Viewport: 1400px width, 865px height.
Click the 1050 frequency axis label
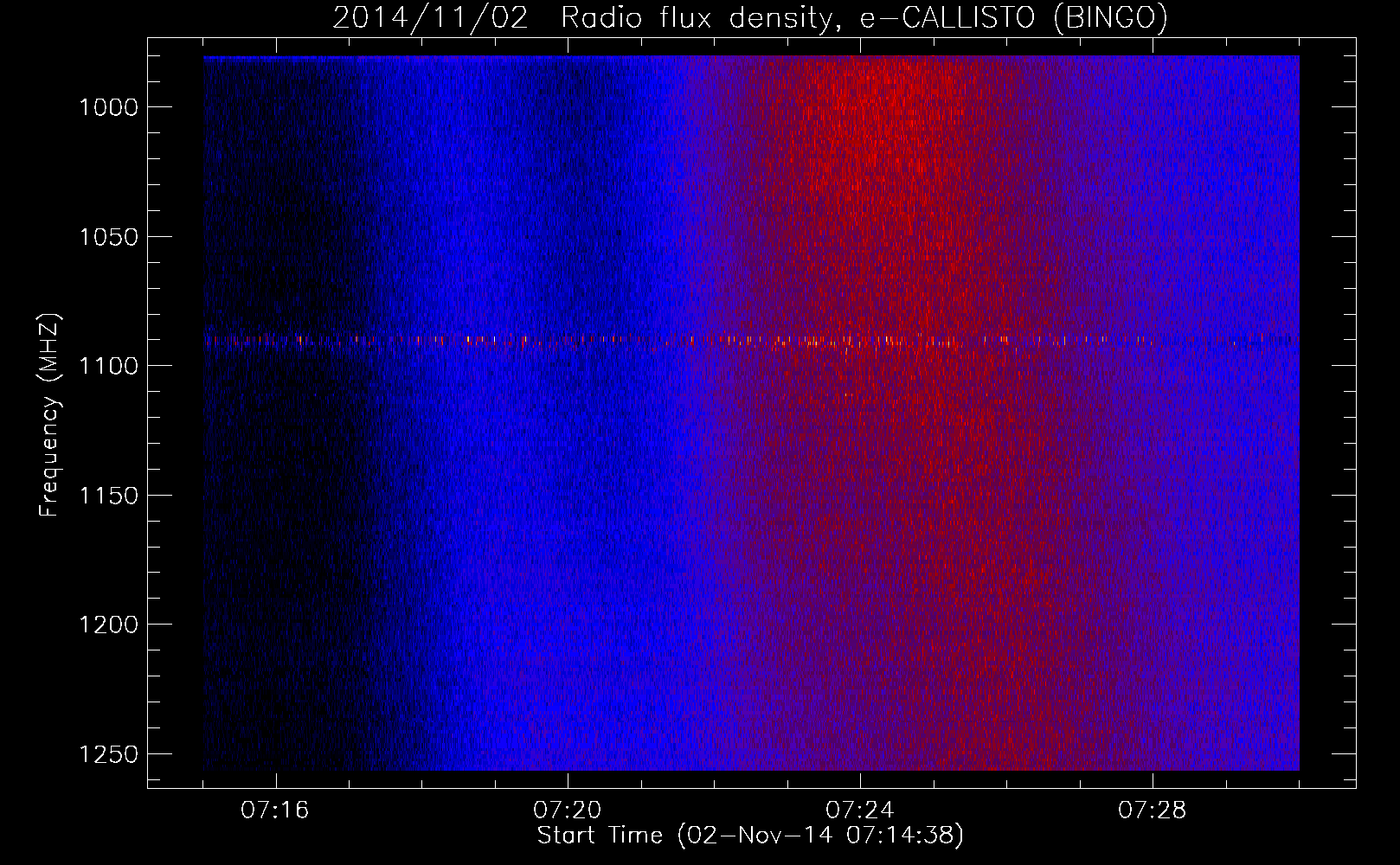(x=108, y=237)
